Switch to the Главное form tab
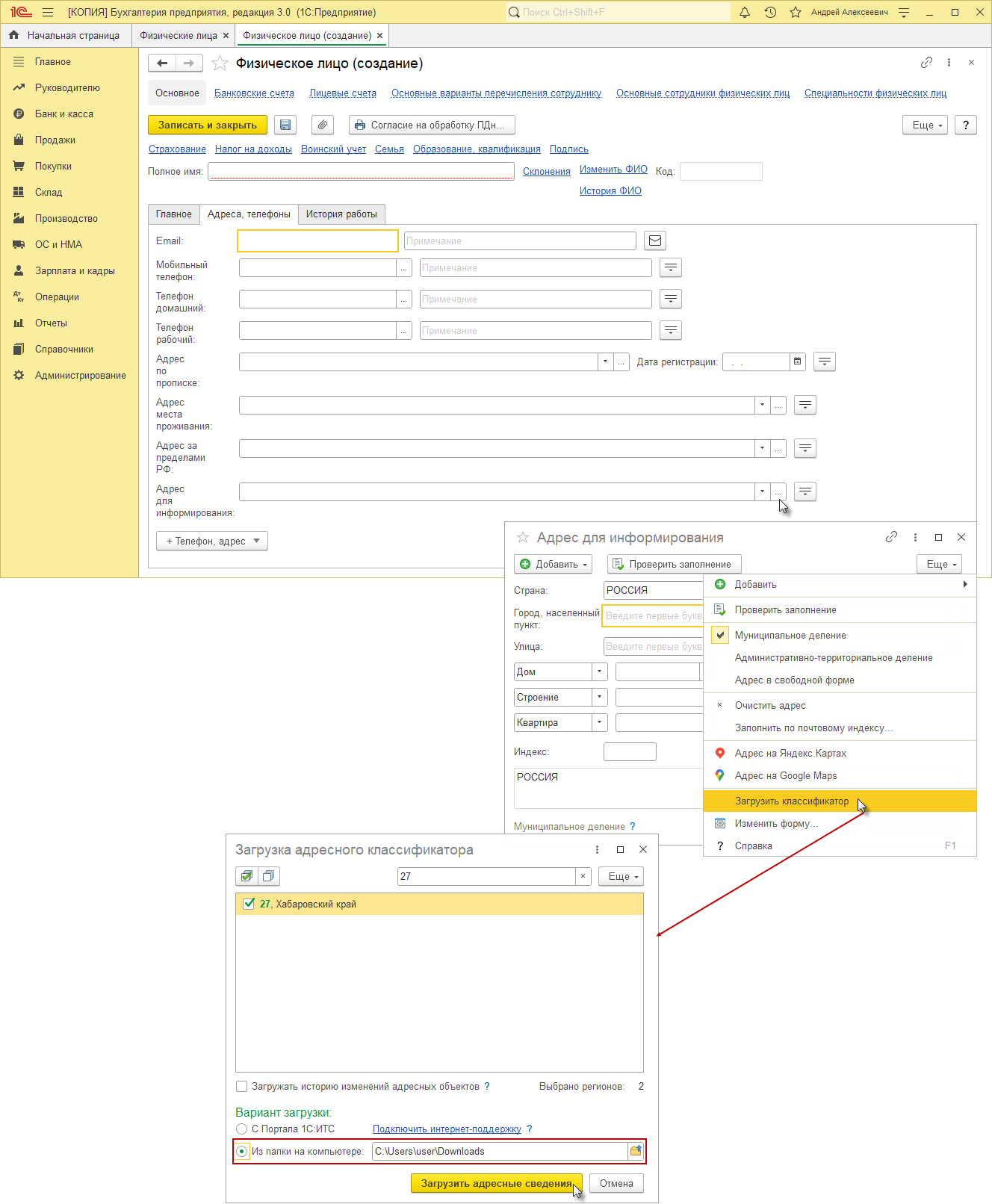The image size is (992, 1204). [174, 214]
